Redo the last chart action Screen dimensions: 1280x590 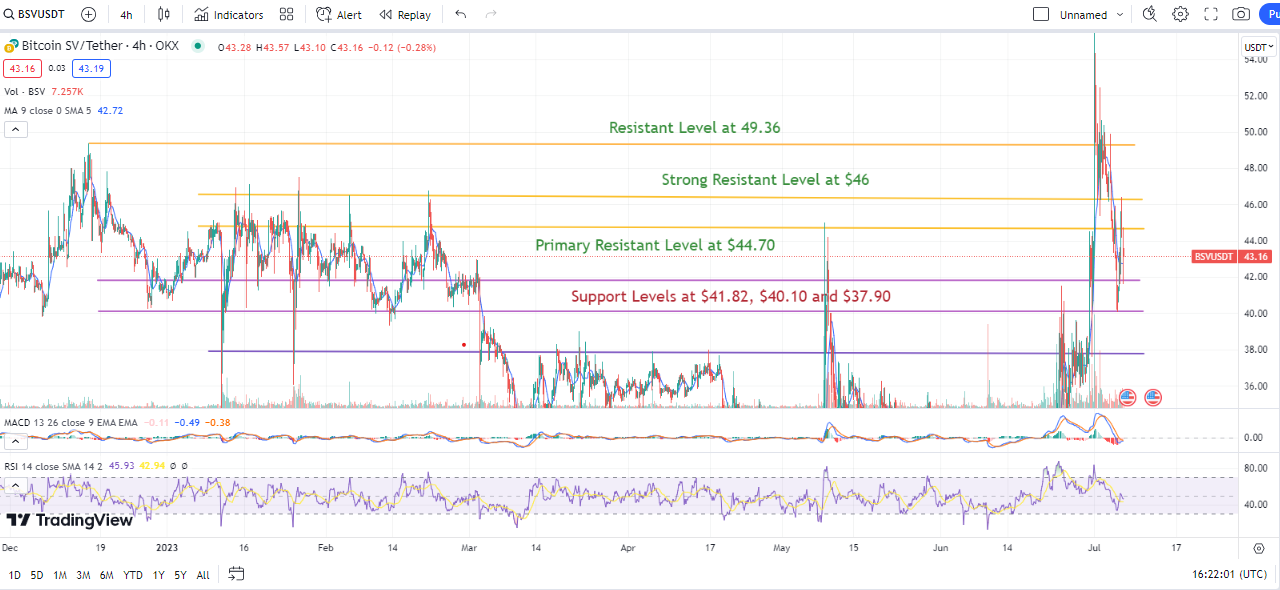coord(490,14)
